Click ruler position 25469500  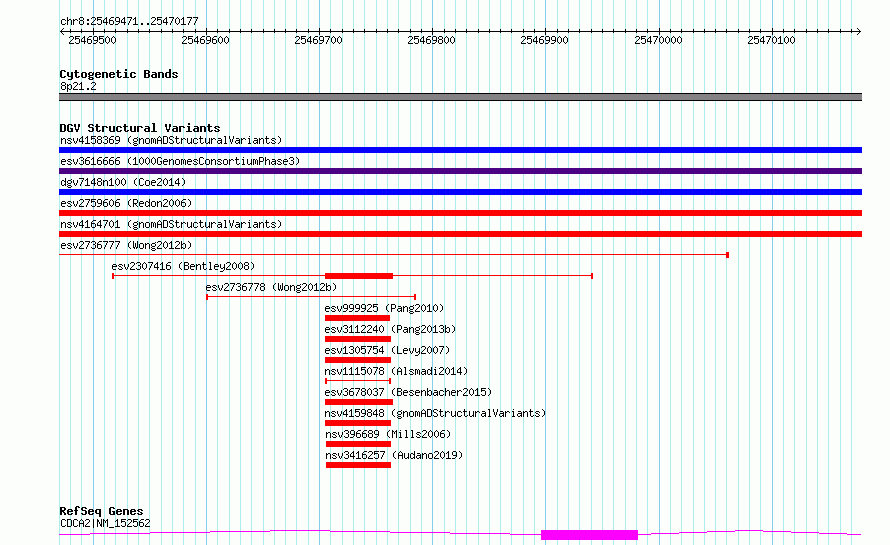92,40
